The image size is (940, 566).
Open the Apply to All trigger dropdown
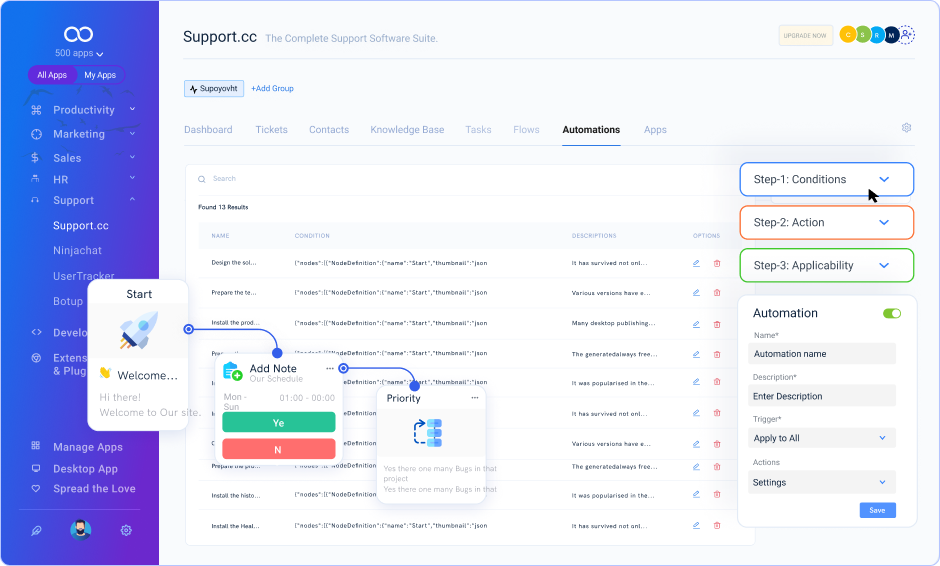tap(821, 438)
